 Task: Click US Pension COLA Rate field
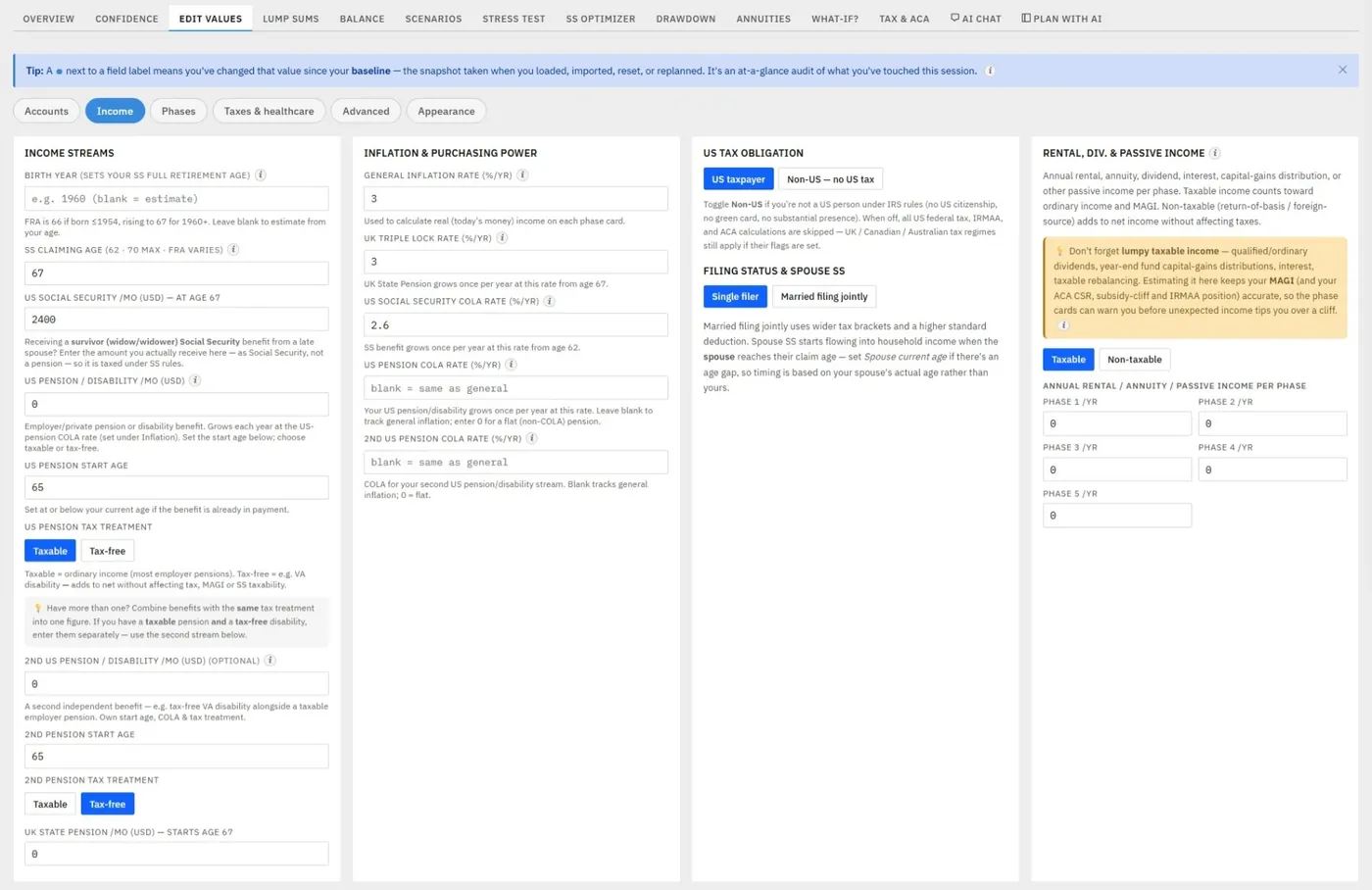515,388
